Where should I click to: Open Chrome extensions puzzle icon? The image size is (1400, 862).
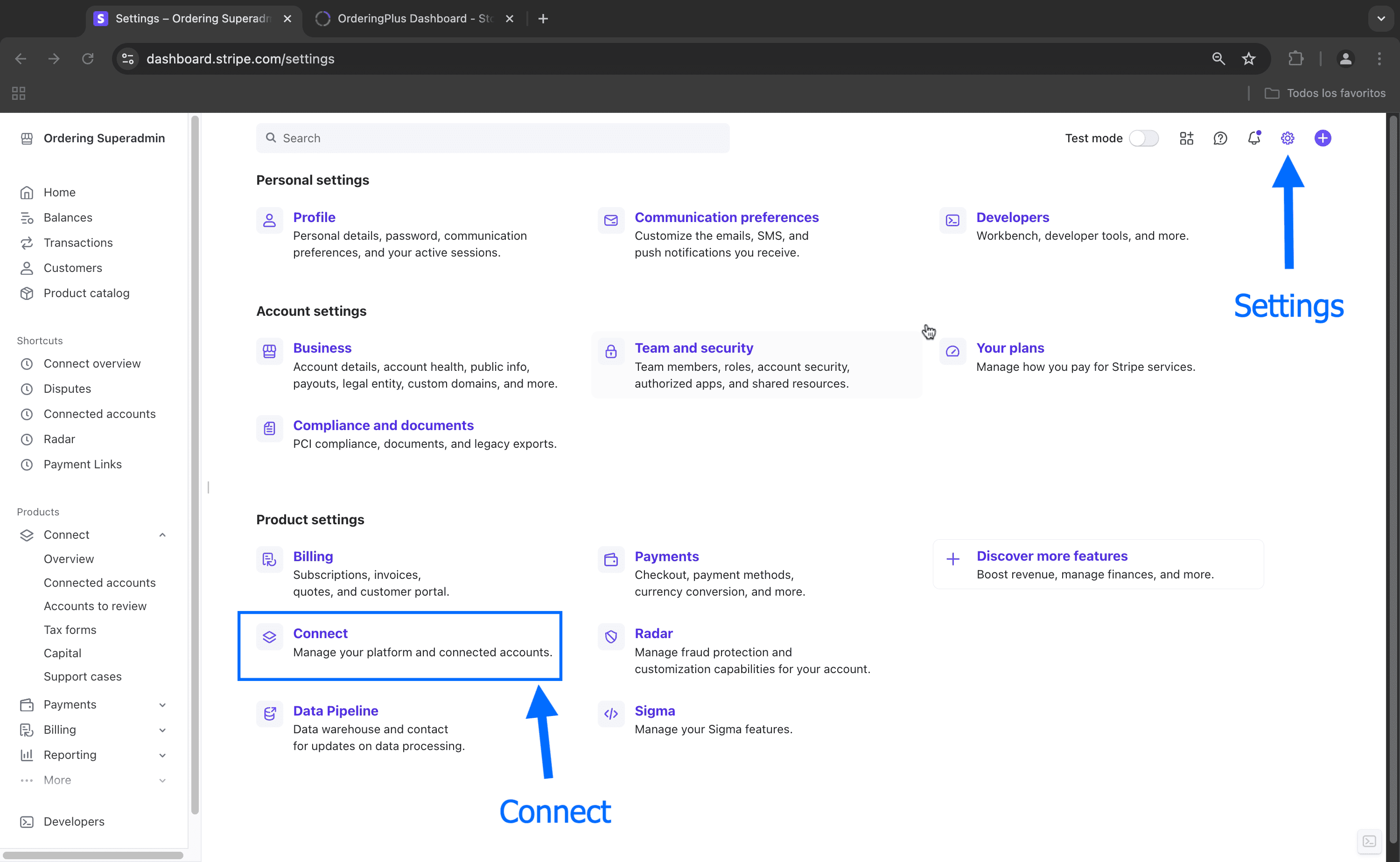click(1295, 59)
